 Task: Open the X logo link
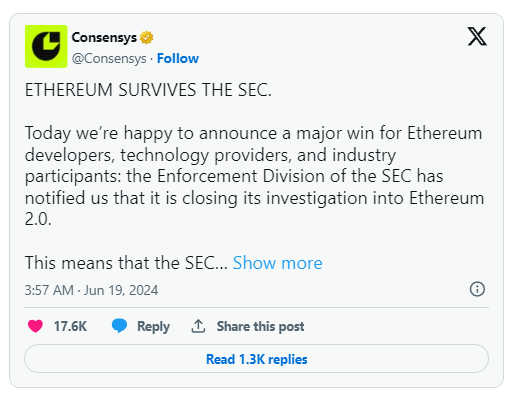click(477, 36)
